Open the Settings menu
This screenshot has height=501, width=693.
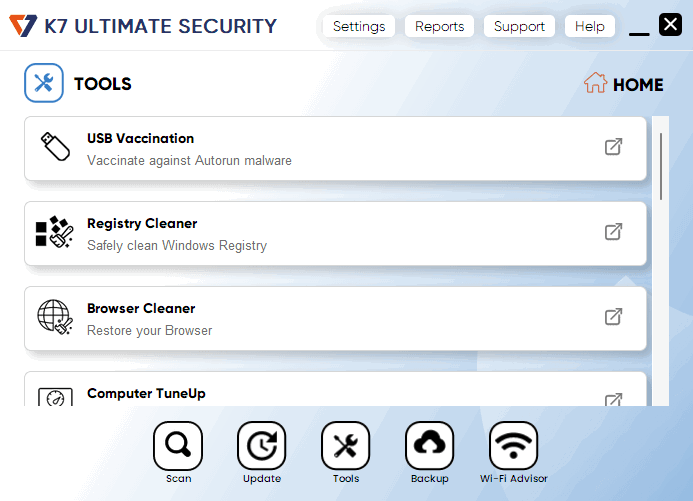359,27
